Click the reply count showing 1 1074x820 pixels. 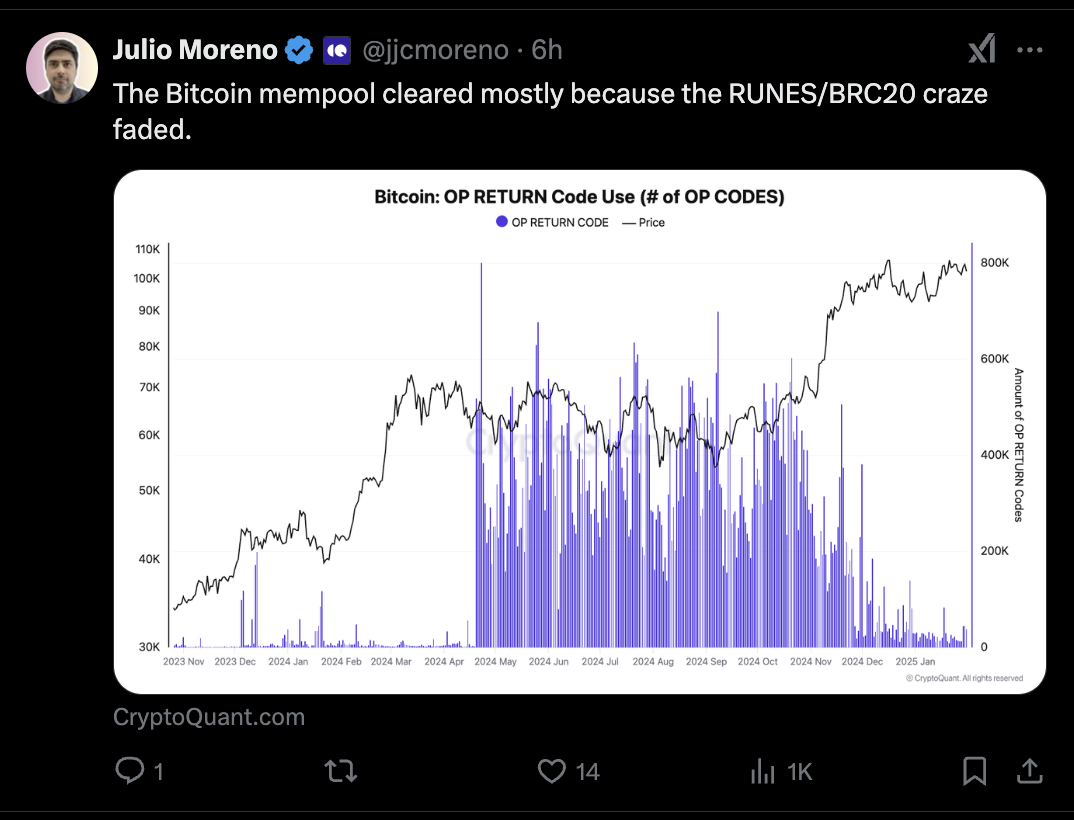[x=160, y=771]
